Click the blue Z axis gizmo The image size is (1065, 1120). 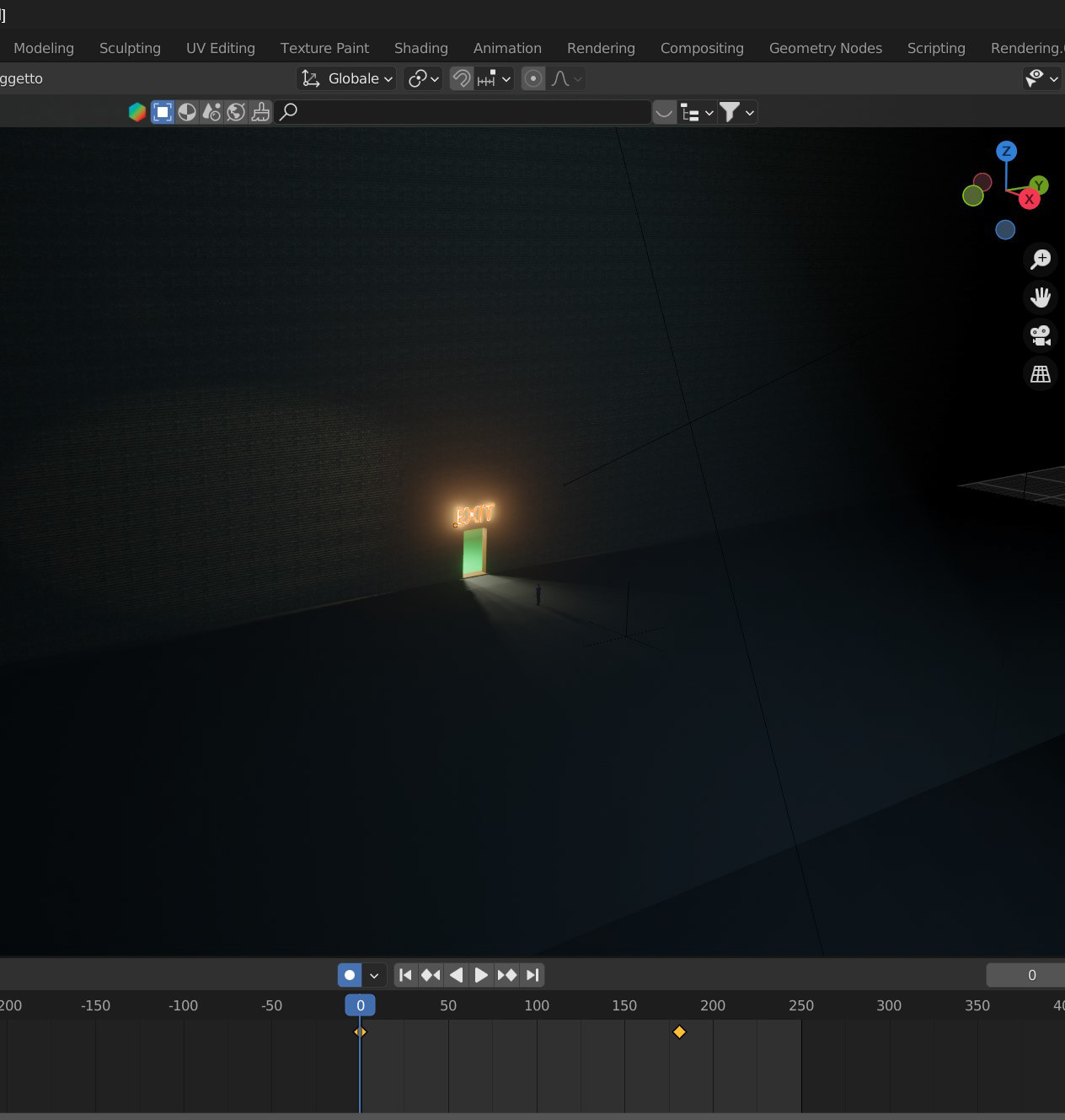tap(1006, 152)
